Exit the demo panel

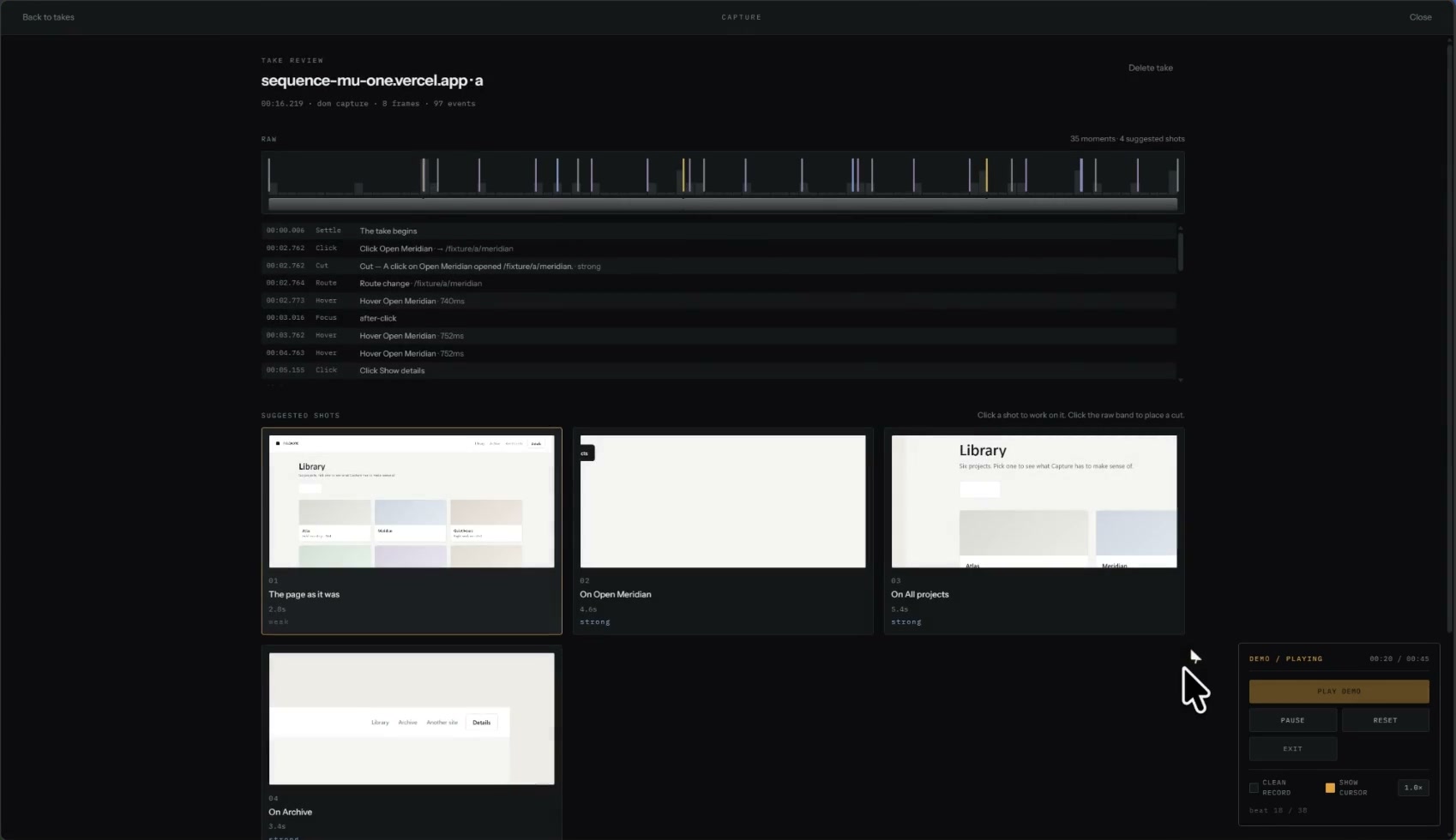(x=1292, y=748)
